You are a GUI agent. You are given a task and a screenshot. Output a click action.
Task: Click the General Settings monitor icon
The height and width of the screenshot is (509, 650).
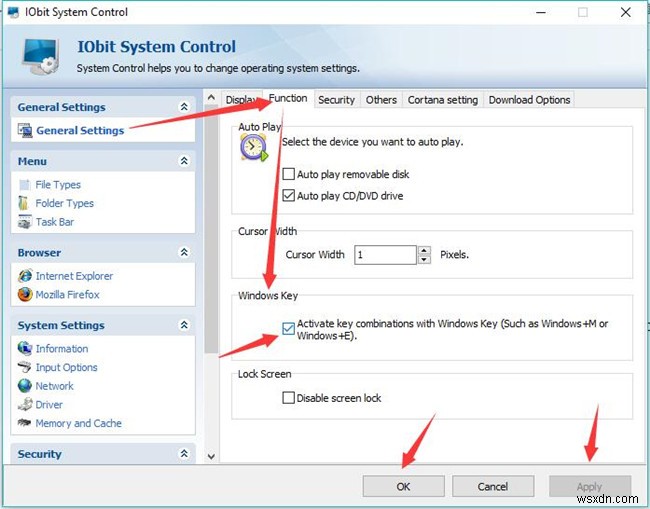coord(25,131)
